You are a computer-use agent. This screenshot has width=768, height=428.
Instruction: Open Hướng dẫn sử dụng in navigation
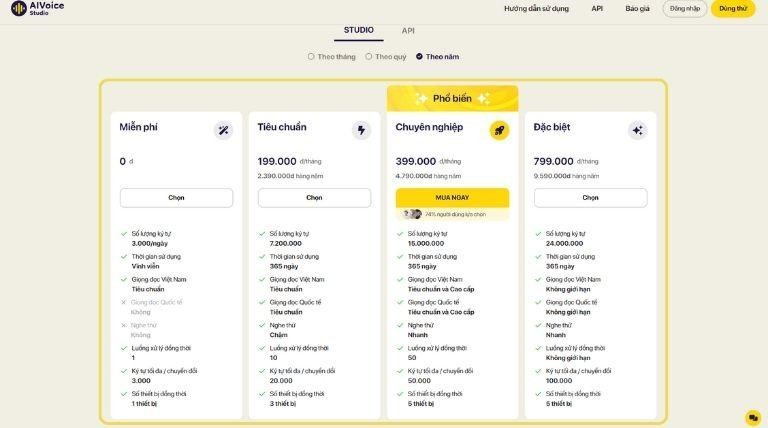click(536, 8)
